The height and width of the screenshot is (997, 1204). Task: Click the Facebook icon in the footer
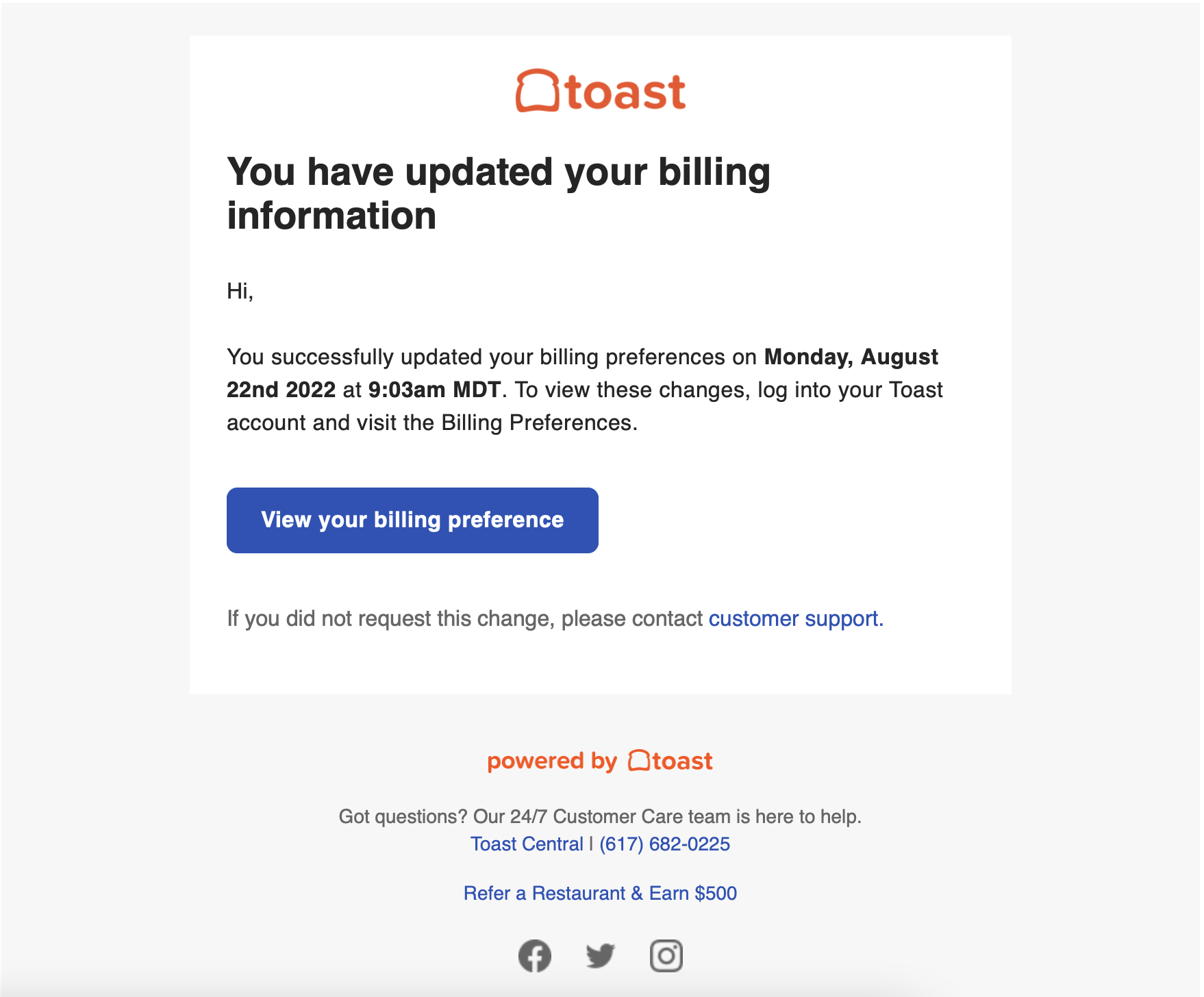tap(535, 956)
